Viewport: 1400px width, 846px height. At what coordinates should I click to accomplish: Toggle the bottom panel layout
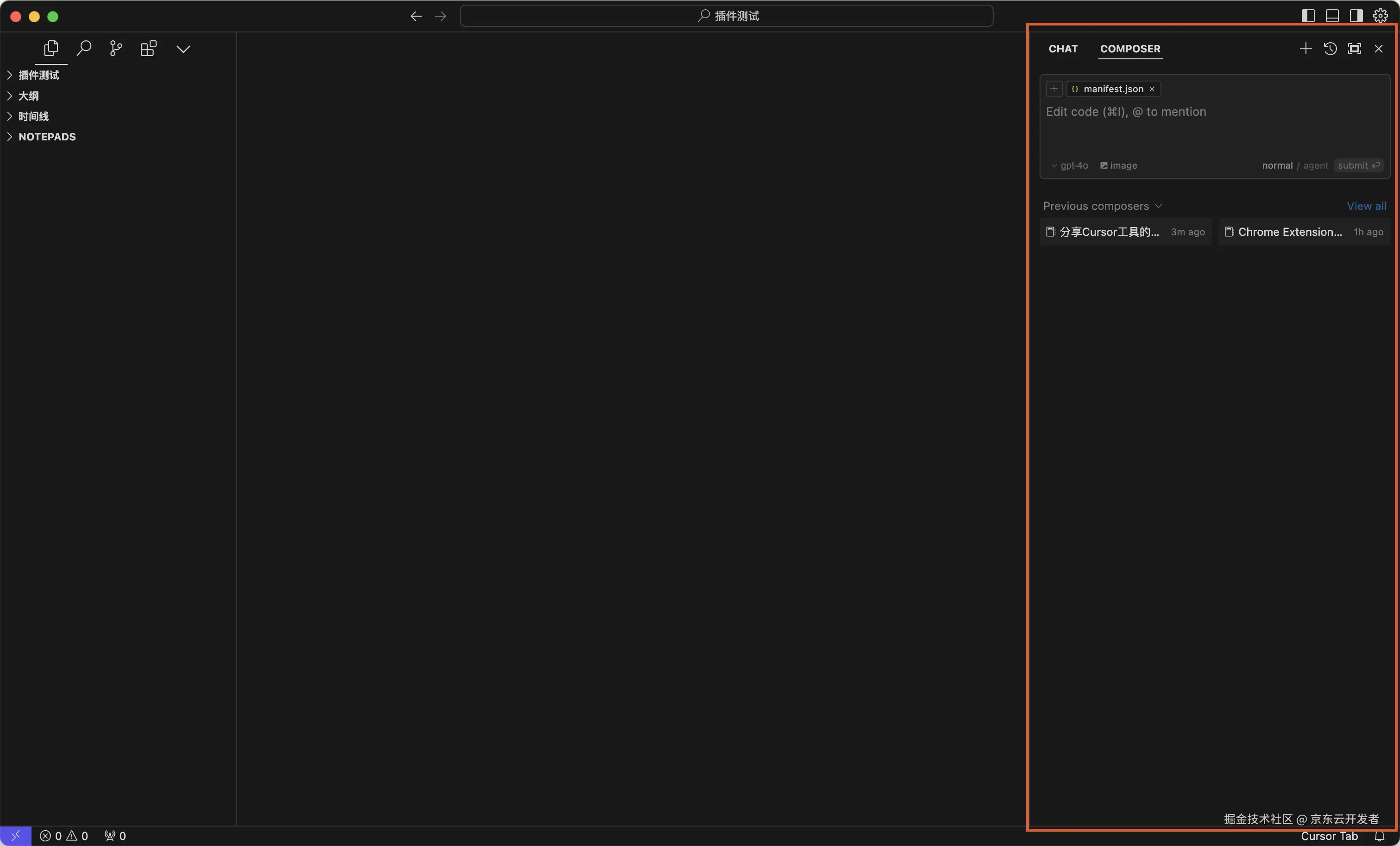[x=1332, y=16]
